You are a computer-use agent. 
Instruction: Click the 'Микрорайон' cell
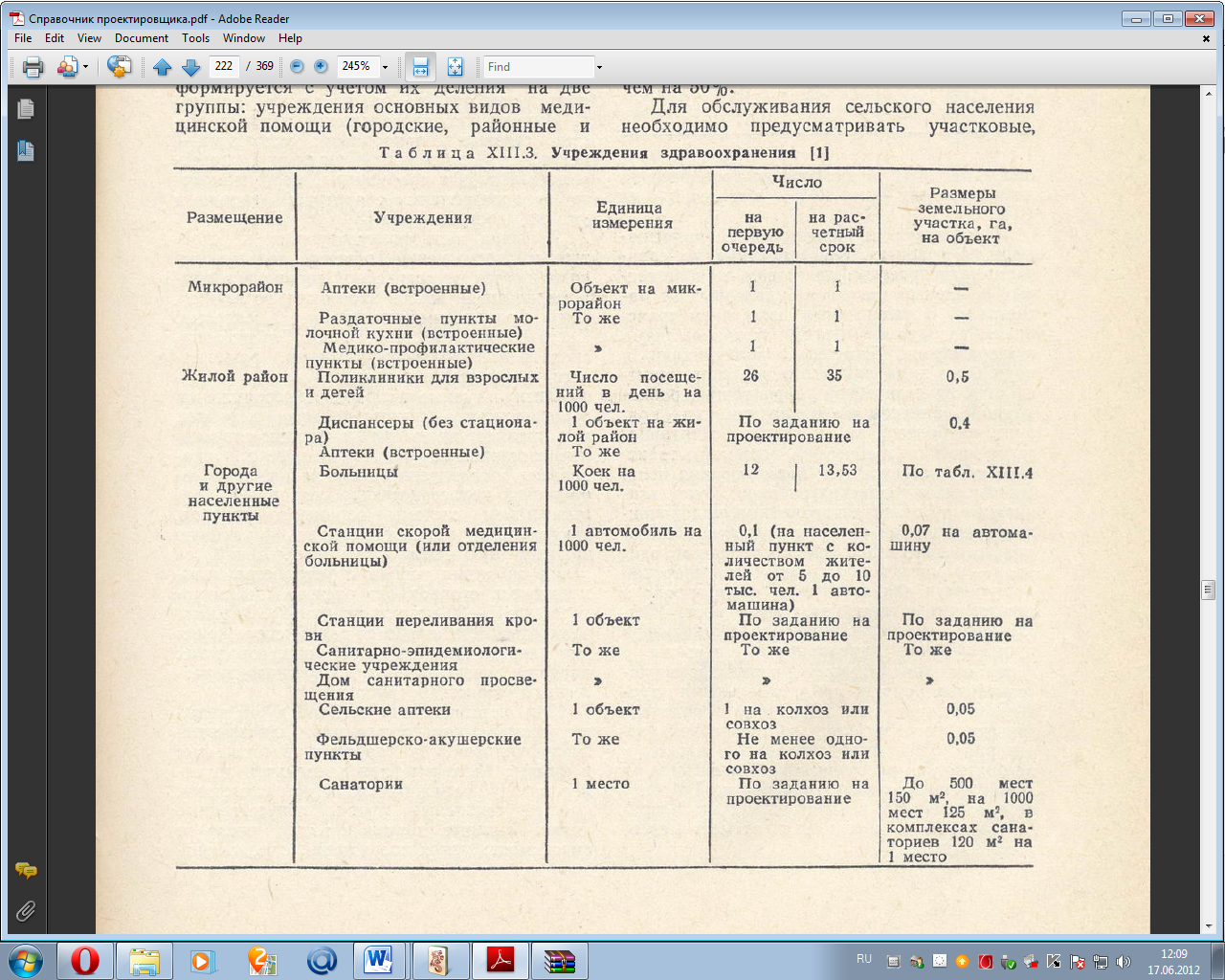(235, 287)
